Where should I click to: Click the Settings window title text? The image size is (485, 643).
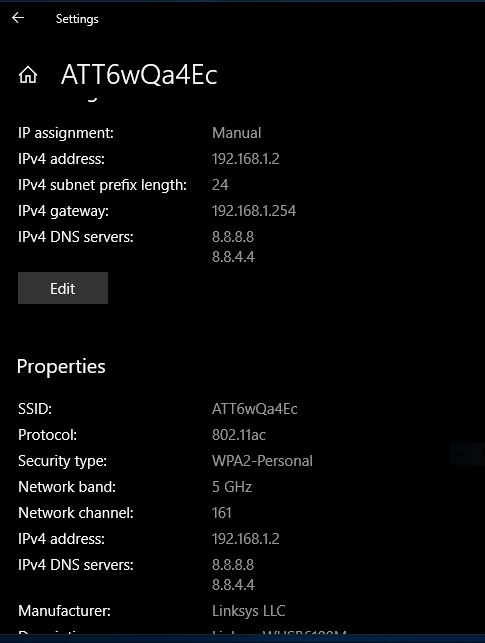click(77, 19)
